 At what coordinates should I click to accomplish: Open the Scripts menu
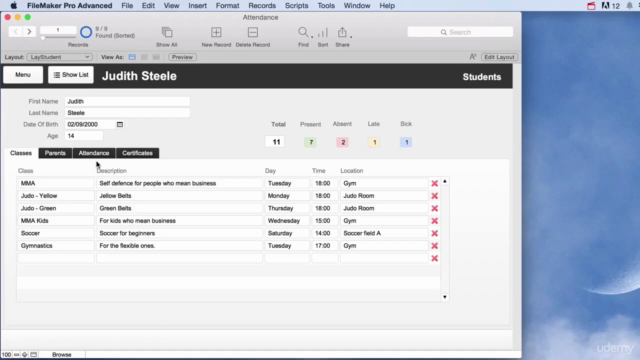[296, 6]
